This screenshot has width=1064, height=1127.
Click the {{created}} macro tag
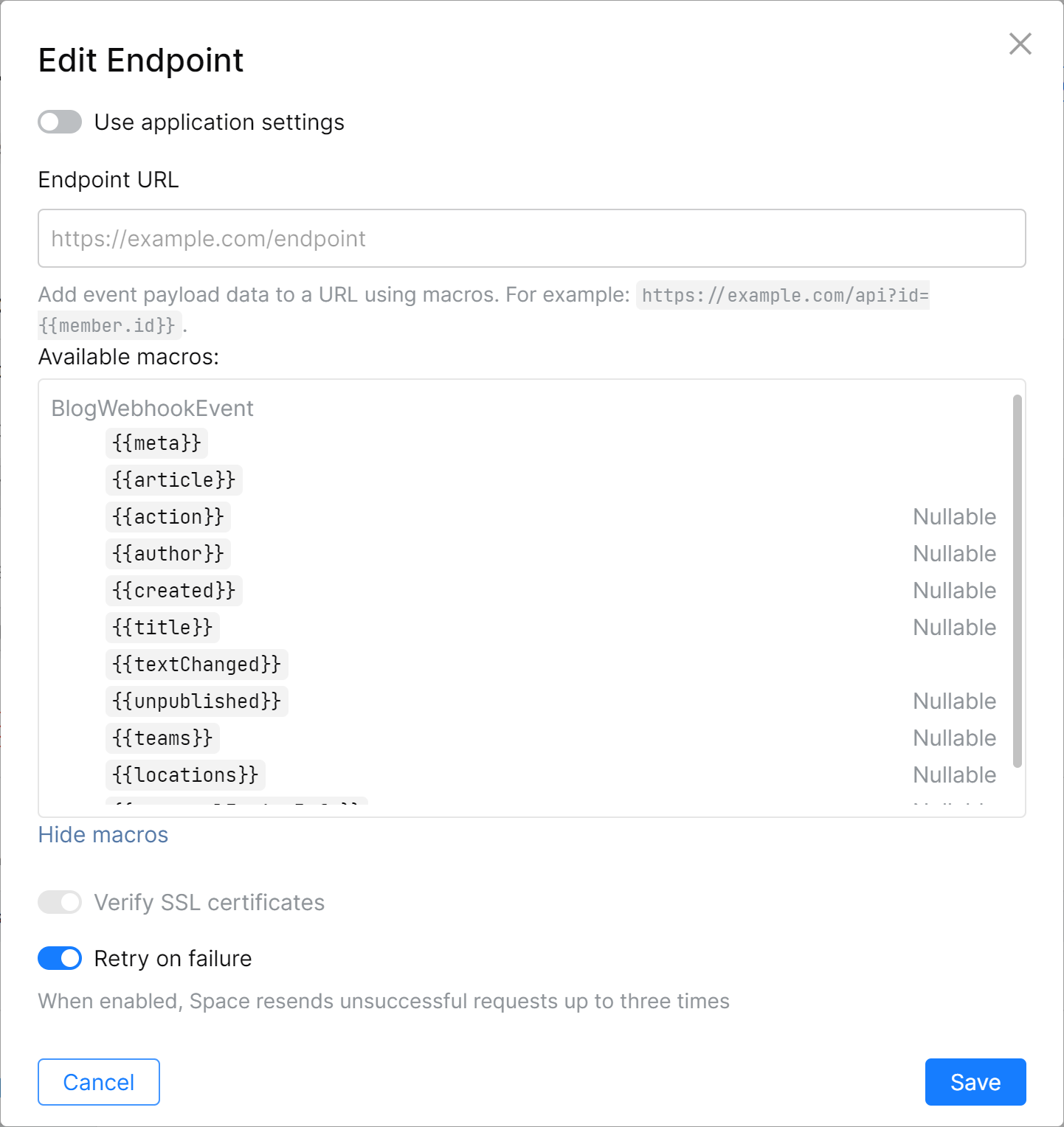(174, 591)
